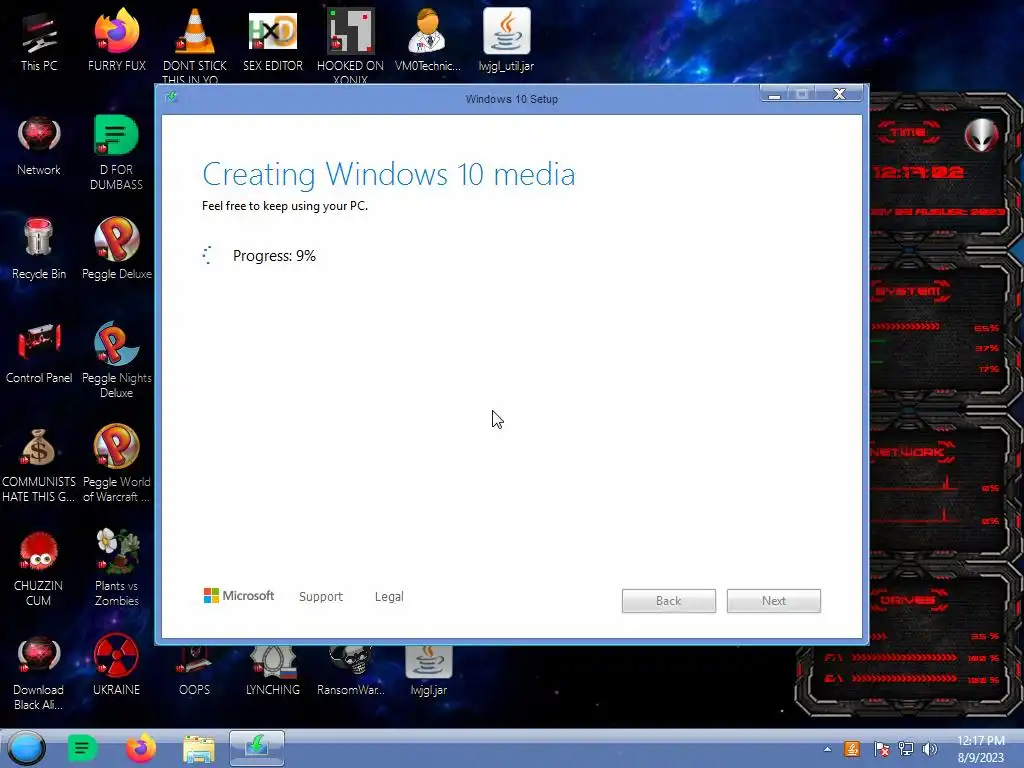This screenshot has width=1024, height=768.
Task: Open the network tray icon
Action: pyautogui.click(x=906, y=749)
